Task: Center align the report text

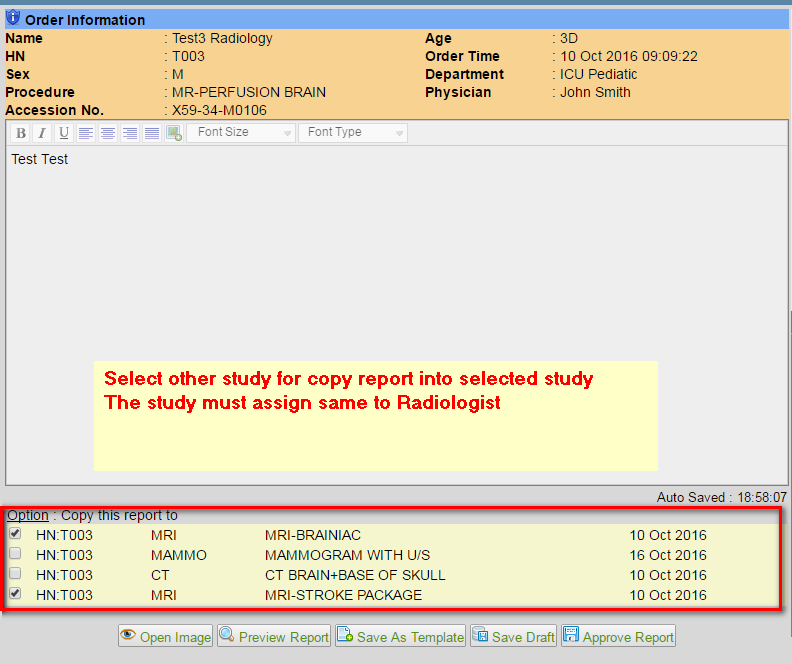Action: pyautogui.click(x=108, y=133)
